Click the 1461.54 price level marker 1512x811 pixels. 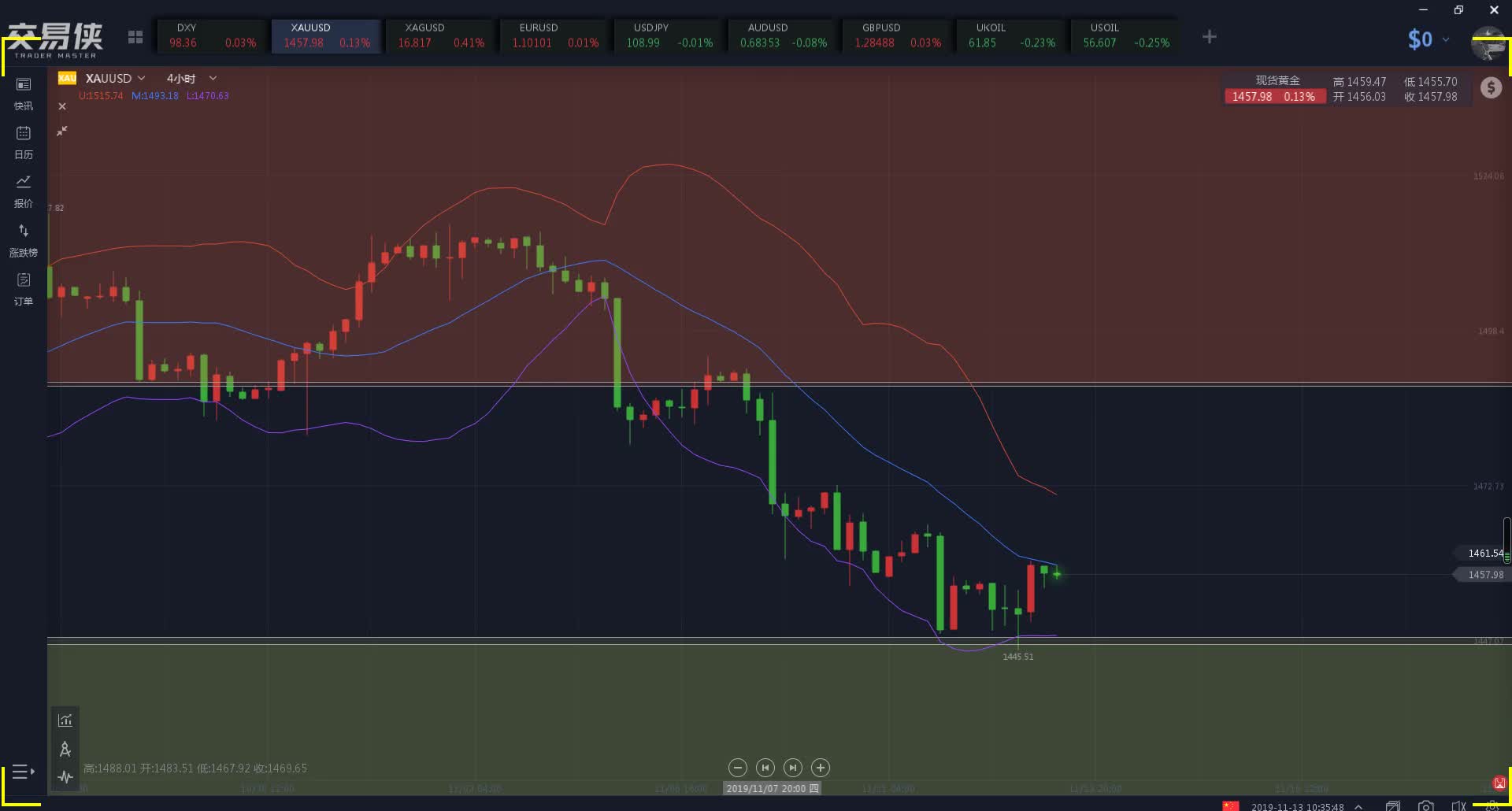pos(1484,554)
